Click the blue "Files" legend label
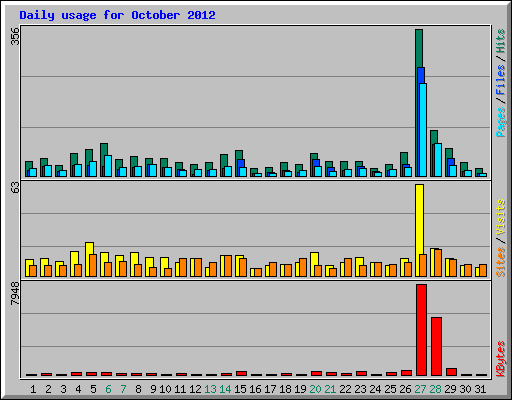Viewport: 512px width, 400px height. pyautogui.click(x=501, y=80)
